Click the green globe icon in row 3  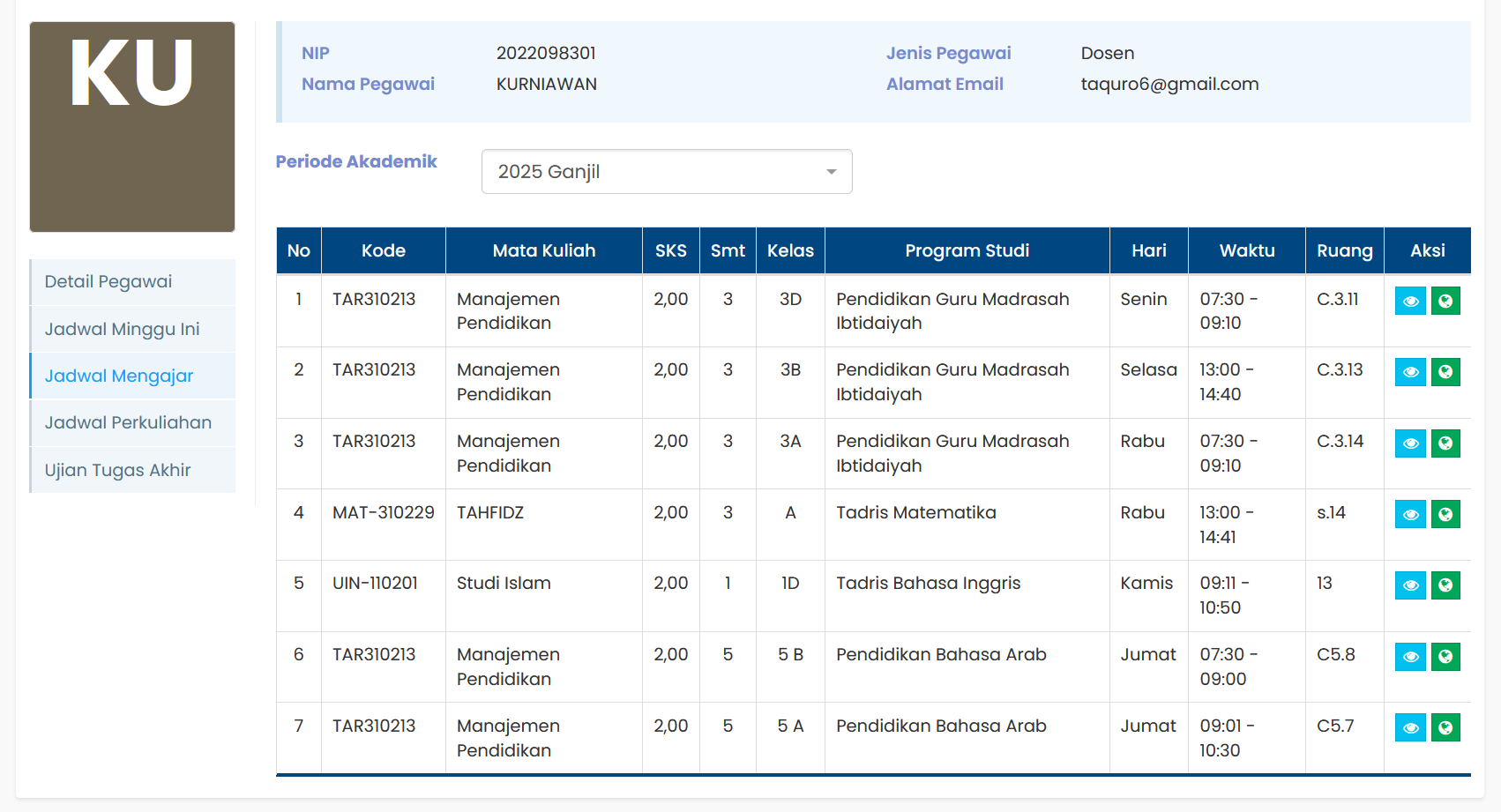coord(1445,443)
